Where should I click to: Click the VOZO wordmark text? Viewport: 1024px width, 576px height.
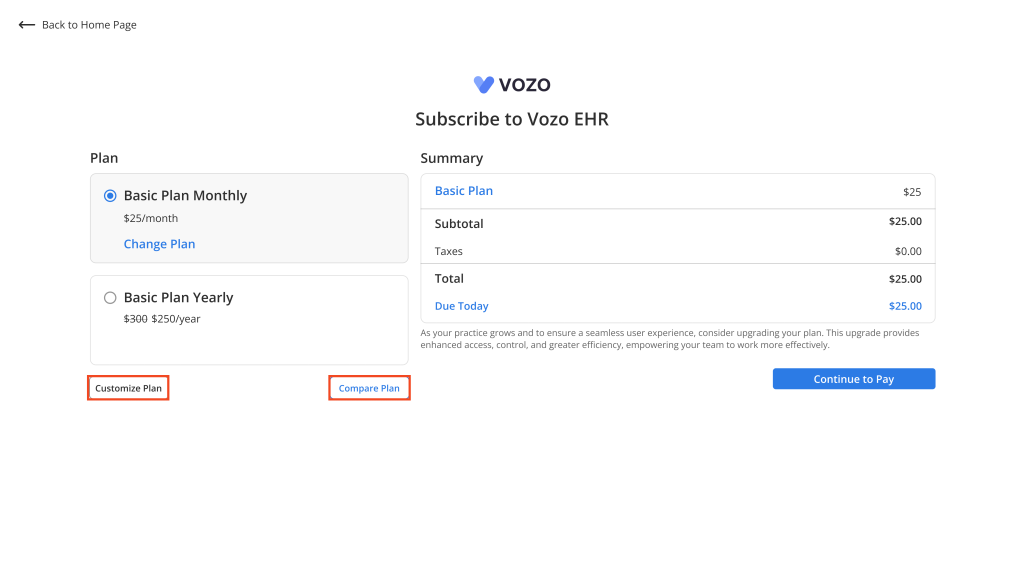tap(524, 85)
